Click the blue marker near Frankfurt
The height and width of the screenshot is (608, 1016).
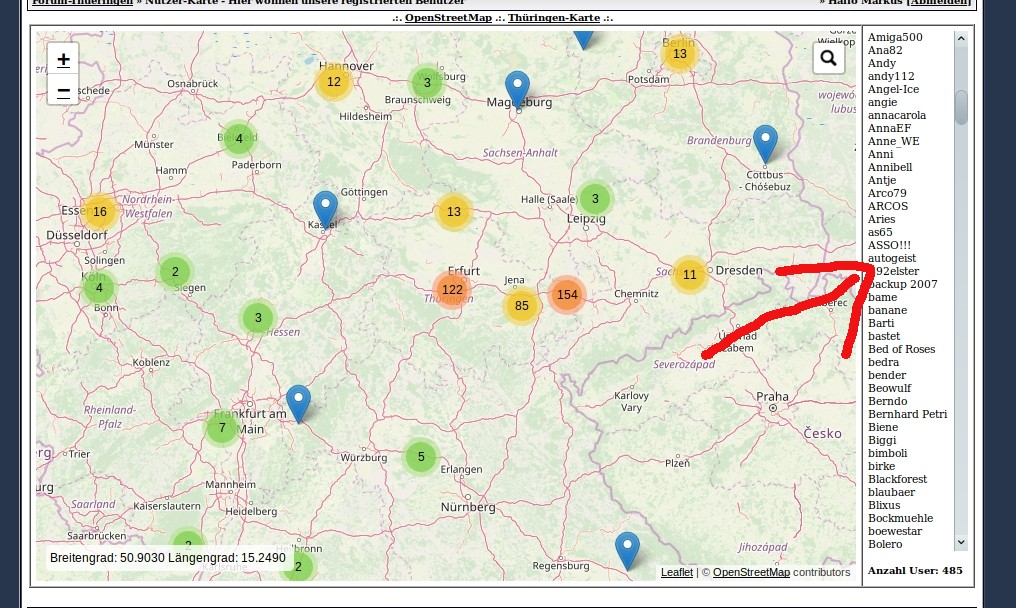298,403
